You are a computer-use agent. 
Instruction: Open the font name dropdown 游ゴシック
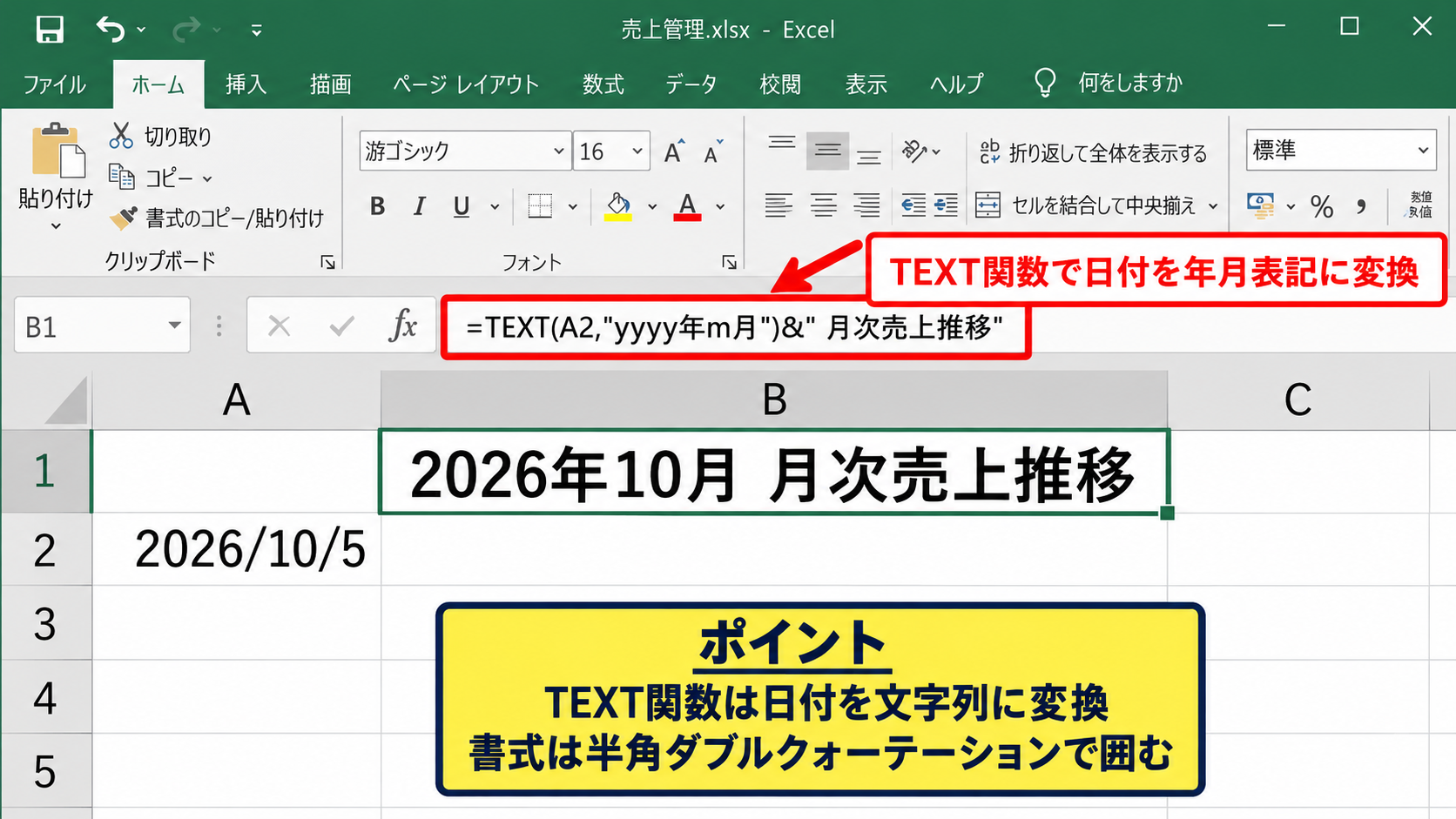557,151
